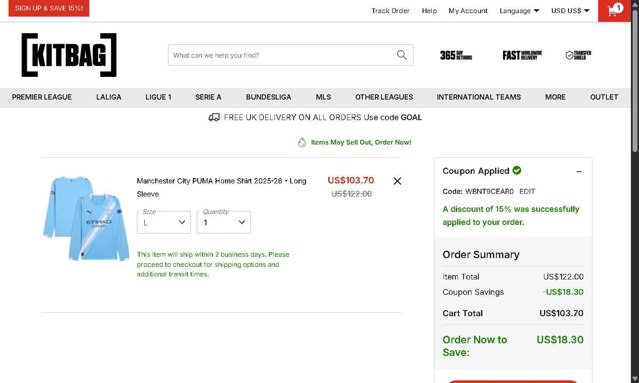Edit the coupon code
The width and height of the screenshot is (639, 383).
point(527,191)
